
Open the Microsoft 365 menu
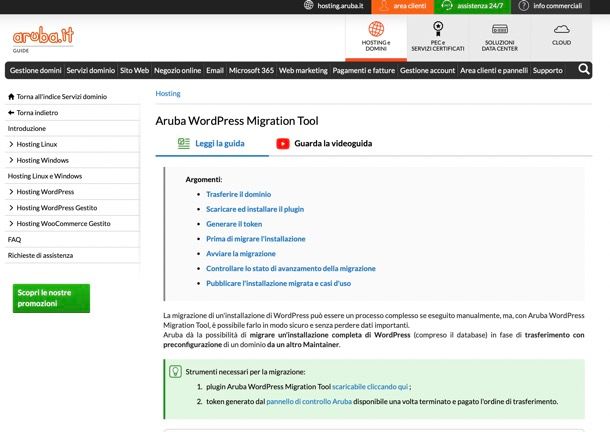click(251, 70)
